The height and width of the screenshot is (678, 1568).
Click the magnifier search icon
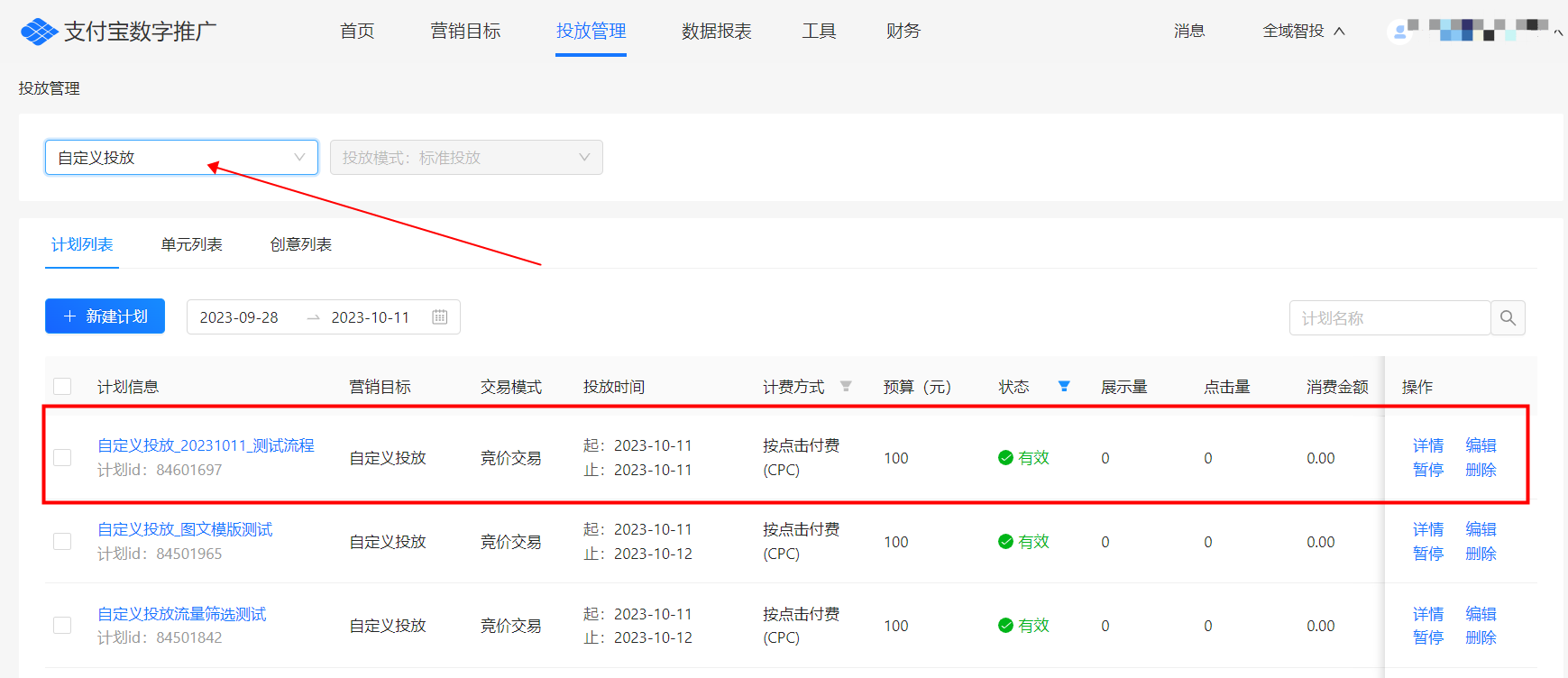point(1508,317)
